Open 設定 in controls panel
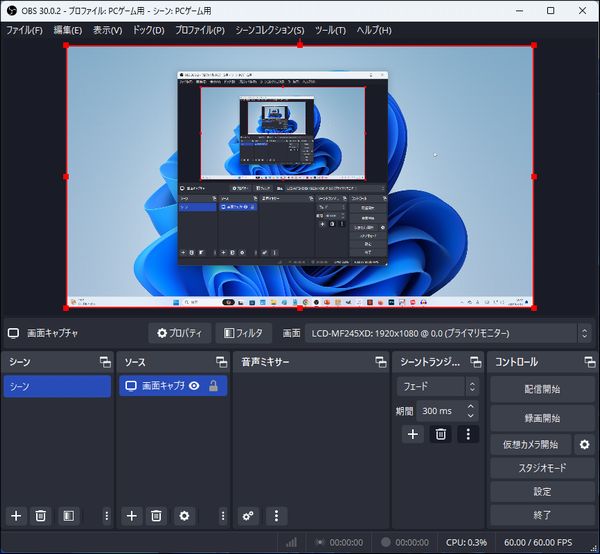 (542, 492)
